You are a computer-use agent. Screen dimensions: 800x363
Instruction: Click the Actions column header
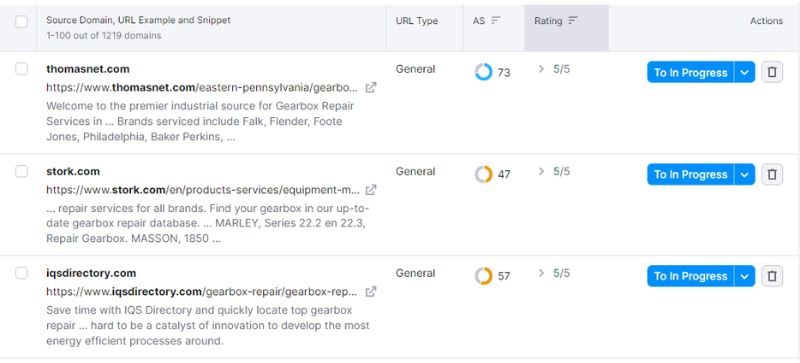[x=766, y=21]
